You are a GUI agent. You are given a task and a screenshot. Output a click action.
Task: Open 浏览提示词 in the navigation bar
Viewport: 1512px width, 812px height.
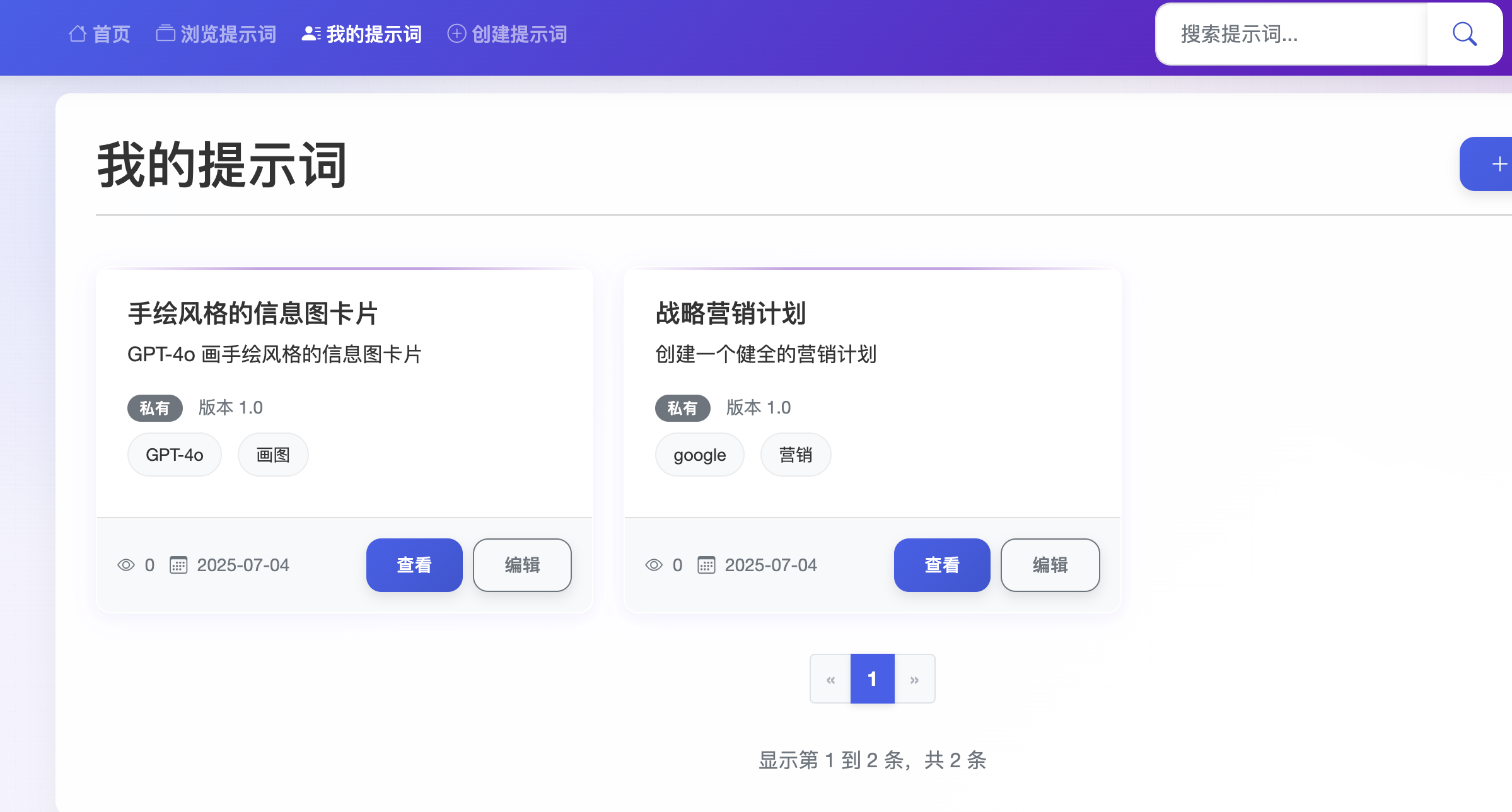216,34
